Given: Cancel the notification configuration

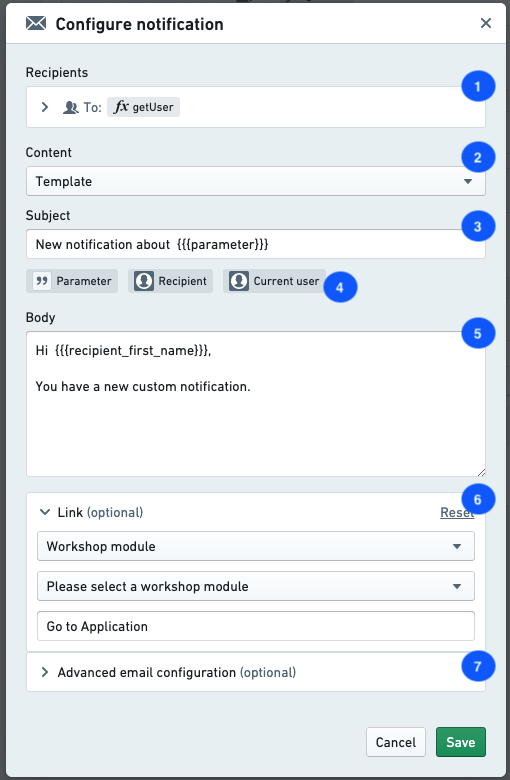Looking at the screenshot, I should 396,742.
